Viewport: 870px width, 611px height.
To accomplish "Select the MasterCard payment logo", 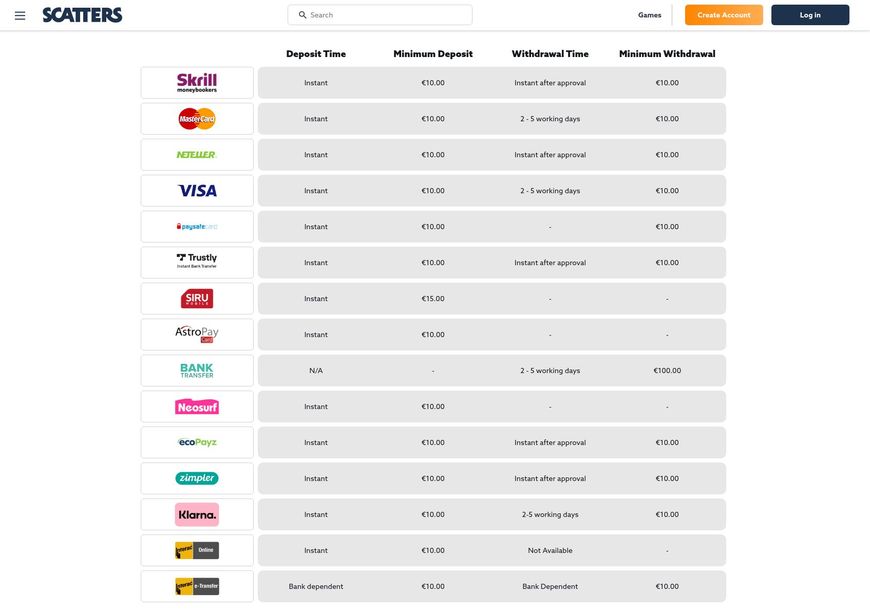I will (x=197, y=119).
